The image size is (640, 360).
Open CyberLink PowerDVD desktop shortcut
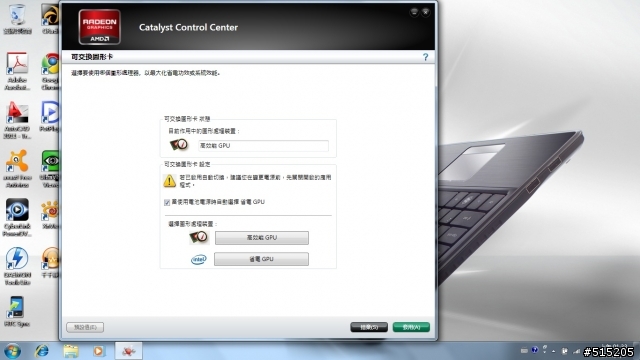click(17, 217)
